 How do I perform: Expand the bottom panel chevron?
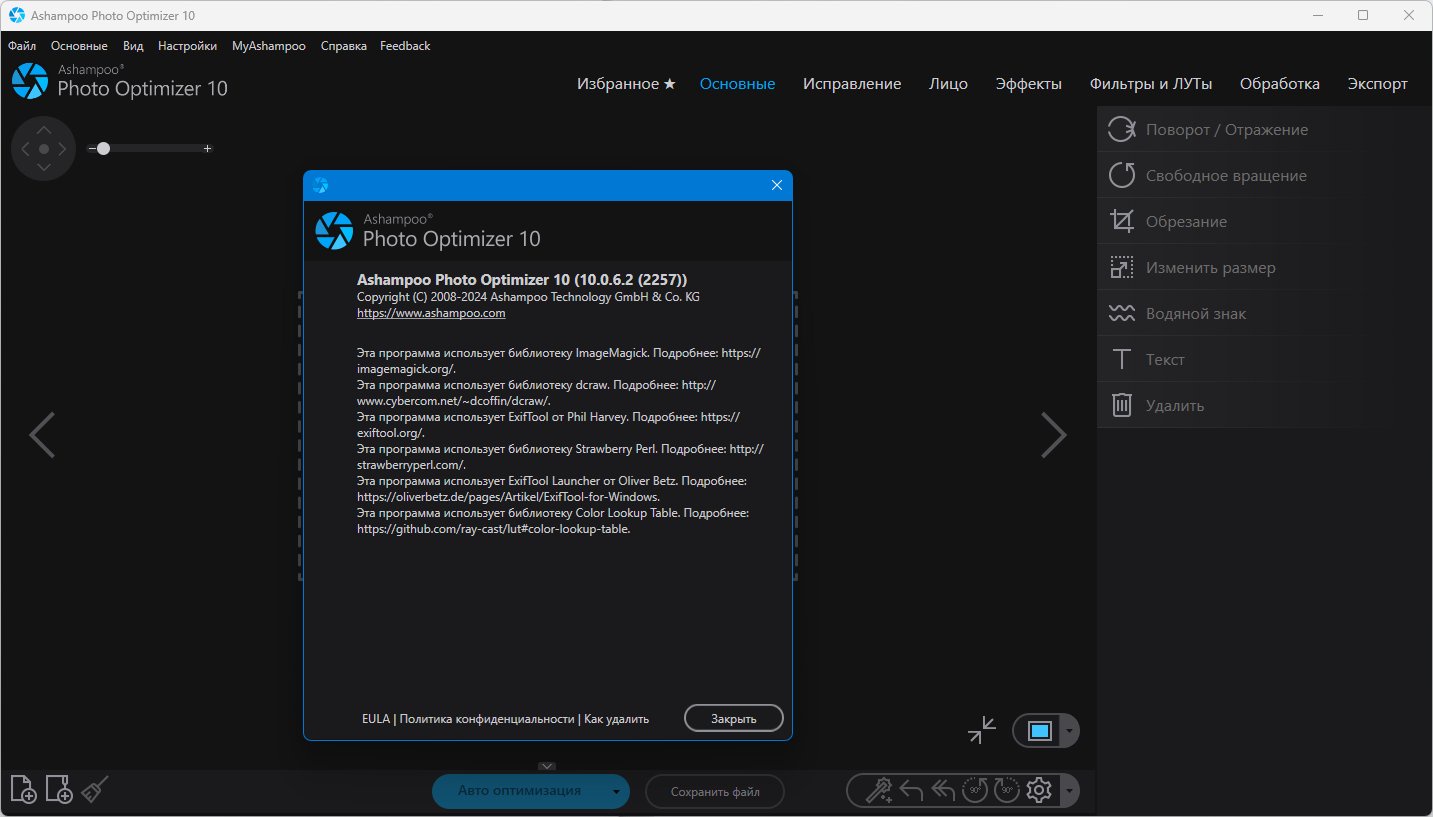coord(546,766)
